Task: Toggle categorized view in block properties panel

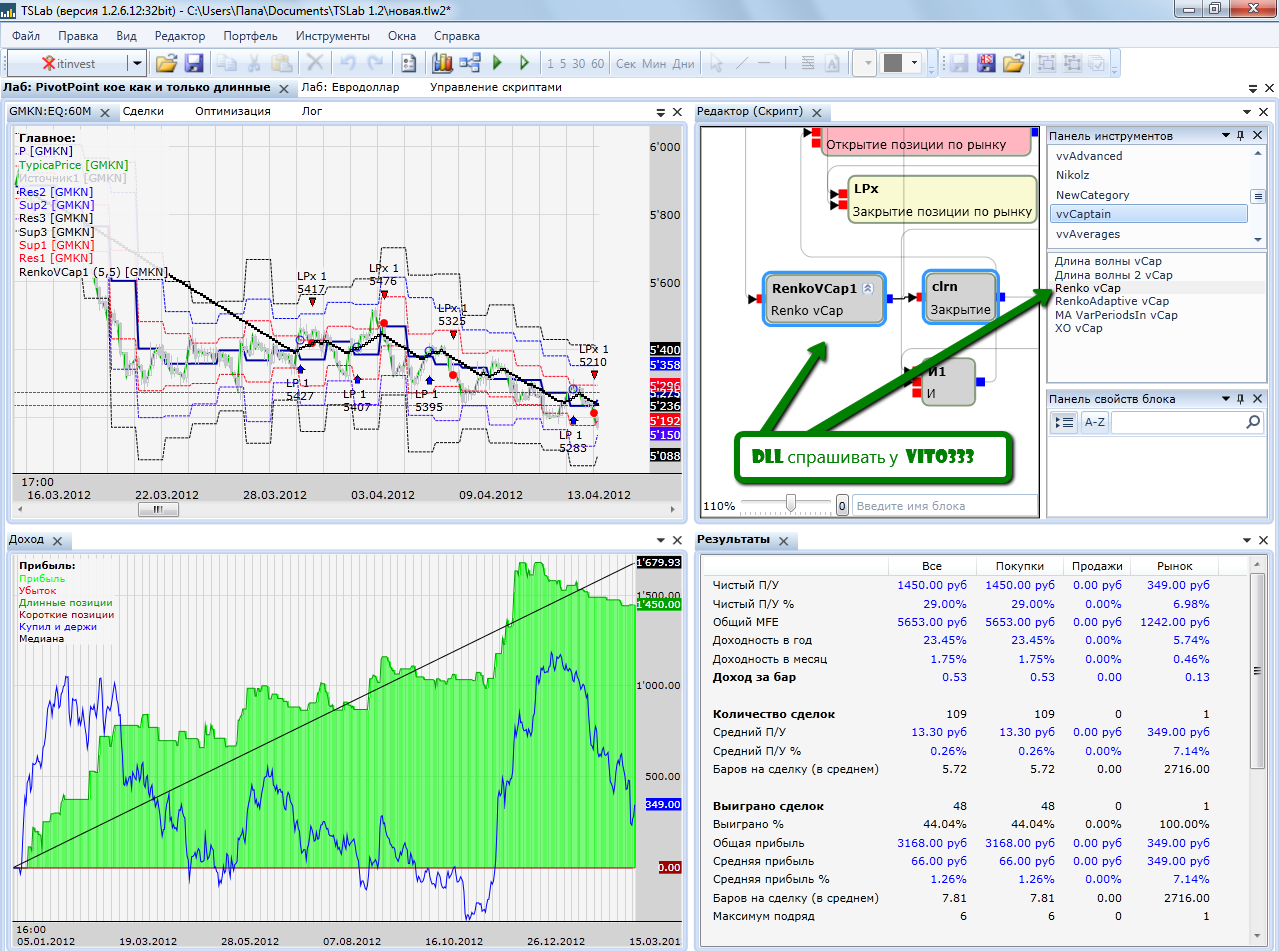Action: tap(1065, 423)
